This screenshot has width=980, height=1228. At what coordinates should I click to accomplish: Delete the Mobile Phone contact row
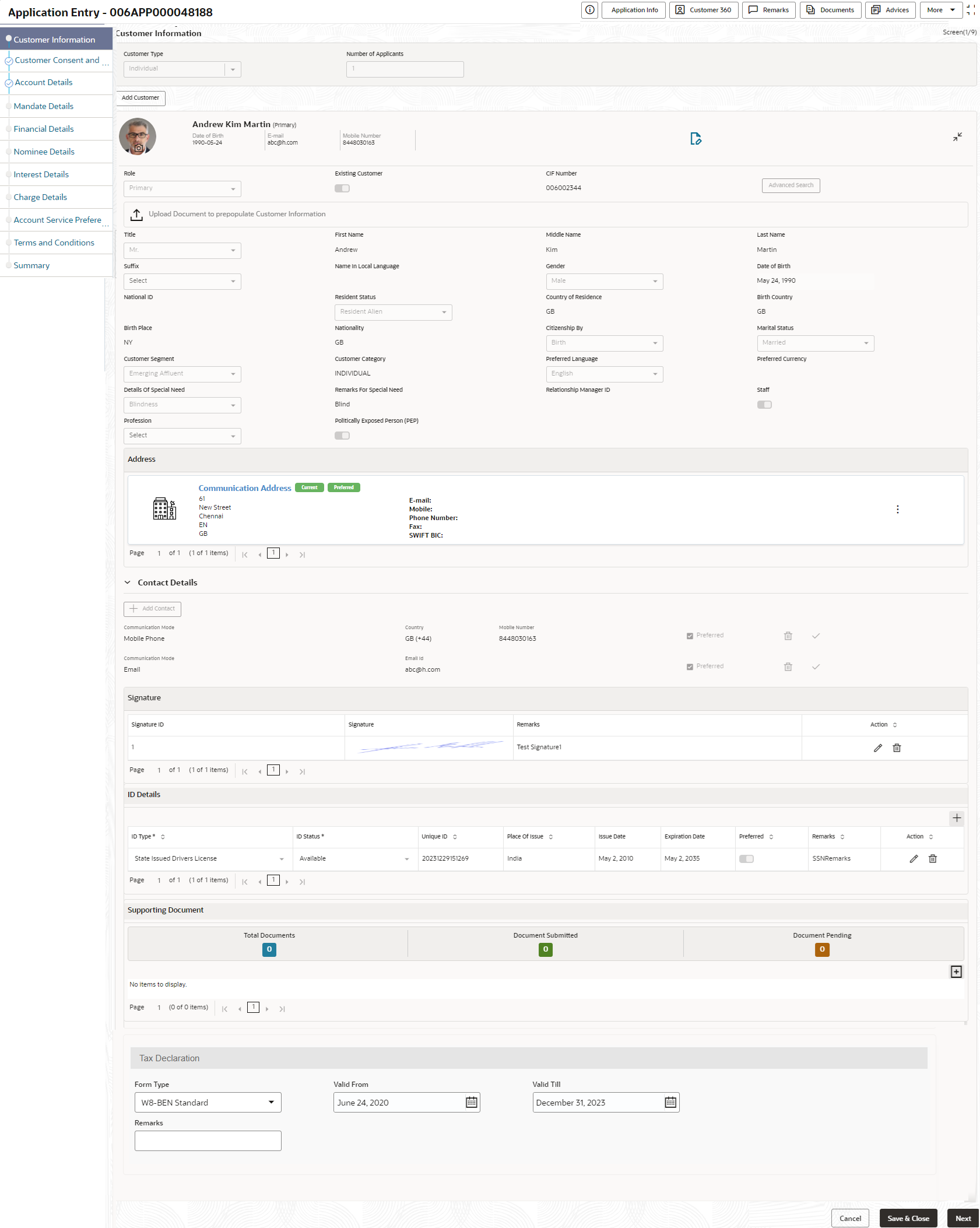pos(788,636)
